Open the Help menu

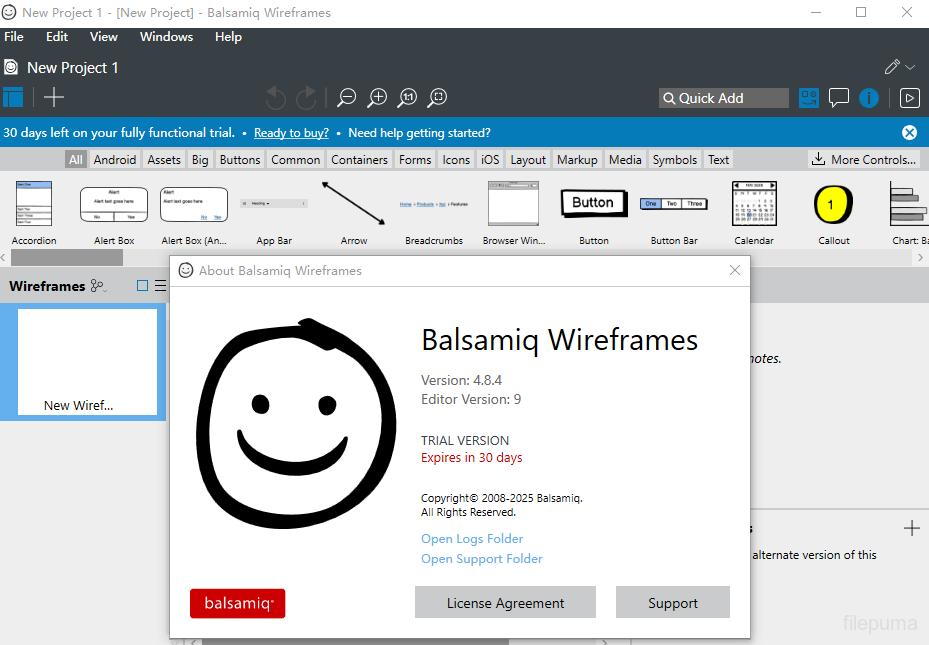(228, 37)
